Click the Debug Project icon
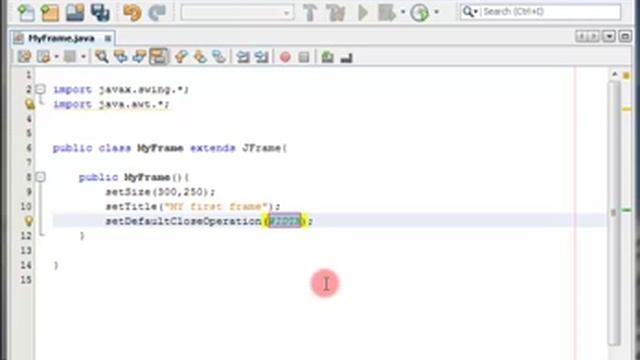The width and height of the screenshot is (640, 360). tap(386, 13)
